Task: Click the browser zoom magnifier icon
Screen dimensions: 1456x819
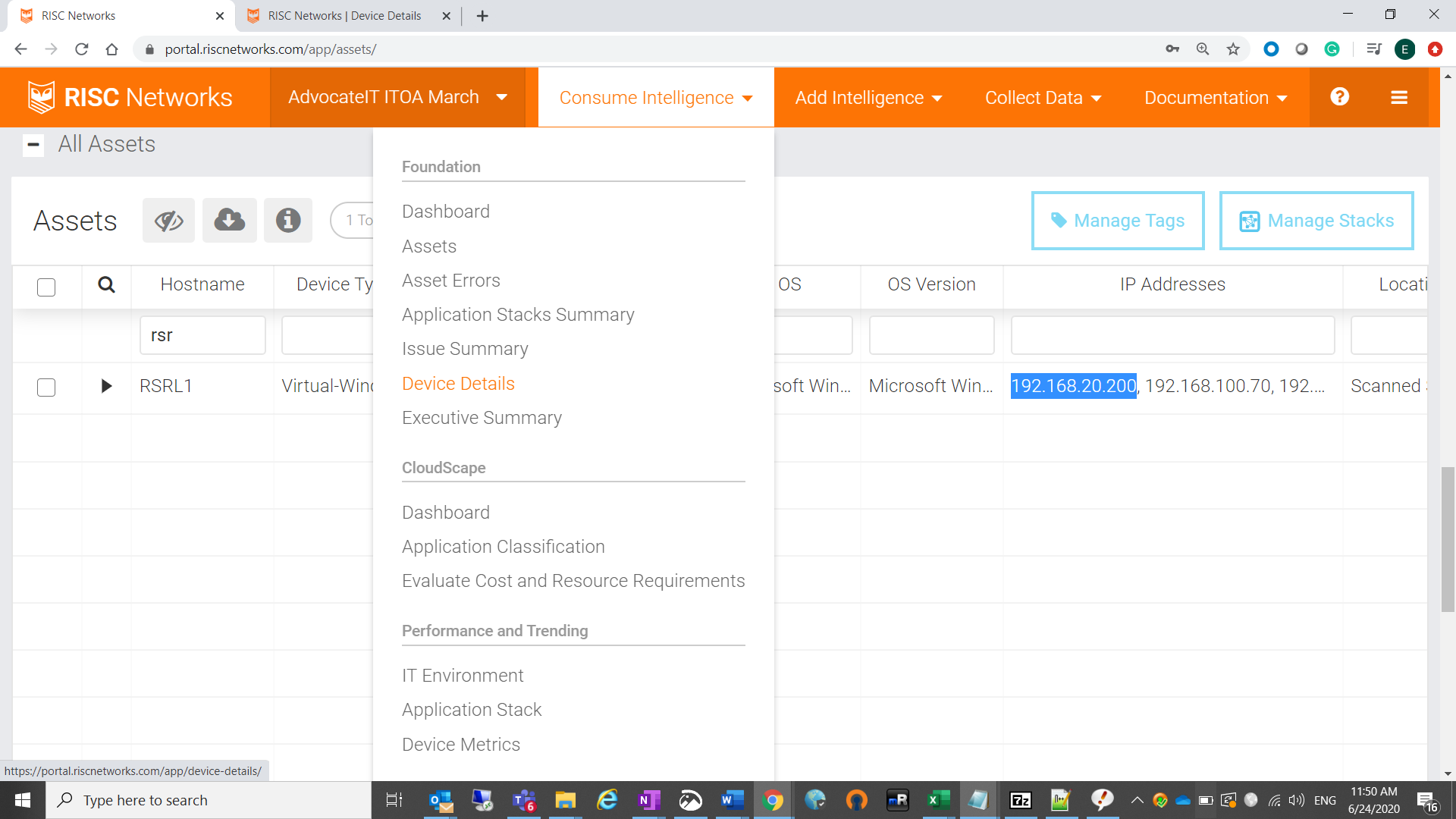Action: tap(1203, 49)
